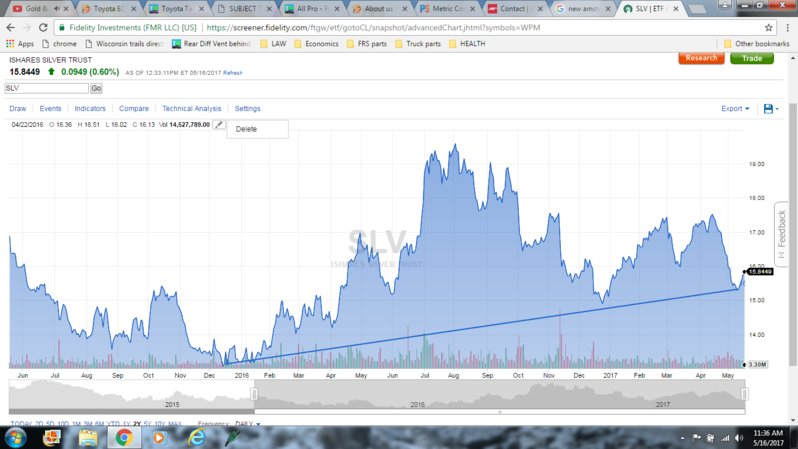Screen dimensions: 798x449
Task: Grab the left range slider handle
Action: pyautogui.click(x=254, y=394)
